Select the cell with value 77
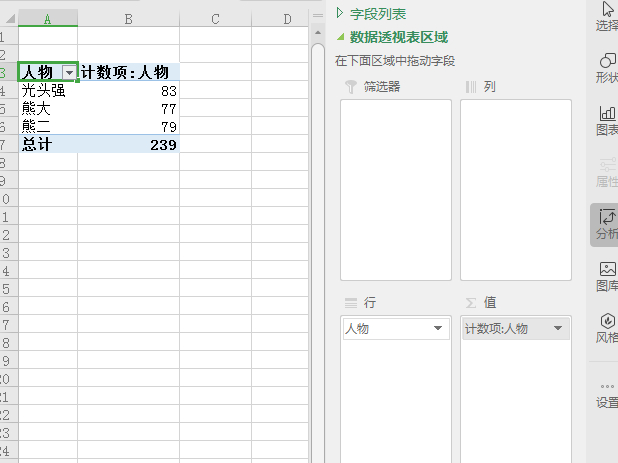The height and width of the screenshot is (463, 618). pos(128,108)
